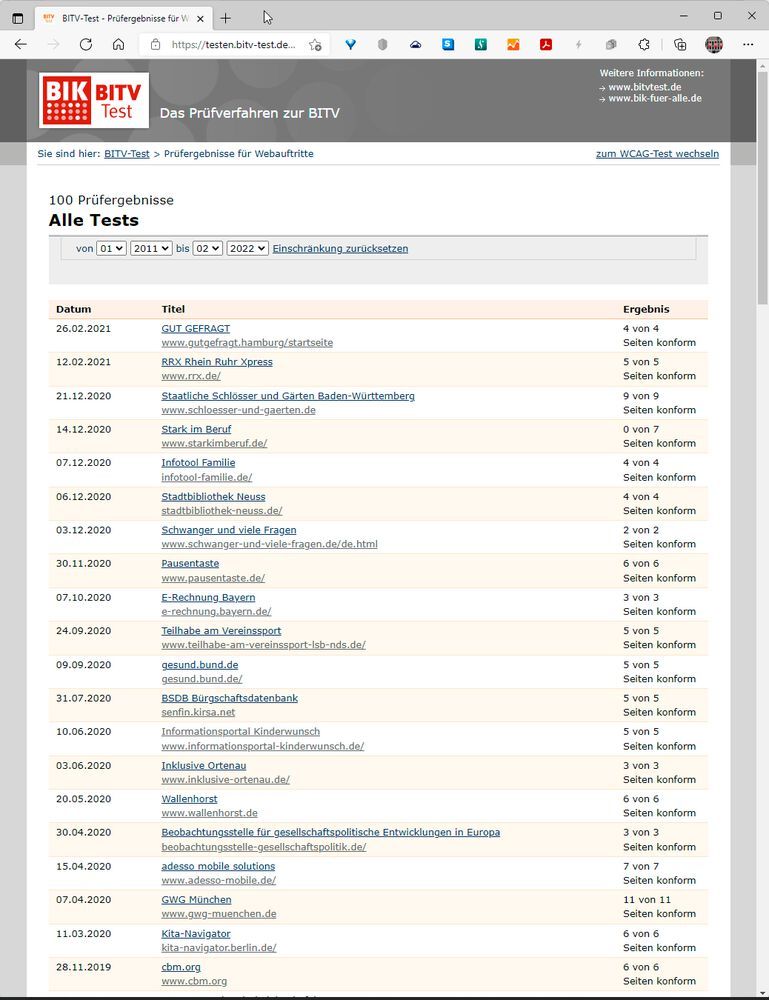Screen dimensions: 769x1000
Task: Click Einschränkung zurücksetzen link
Action: click(341, 249)
